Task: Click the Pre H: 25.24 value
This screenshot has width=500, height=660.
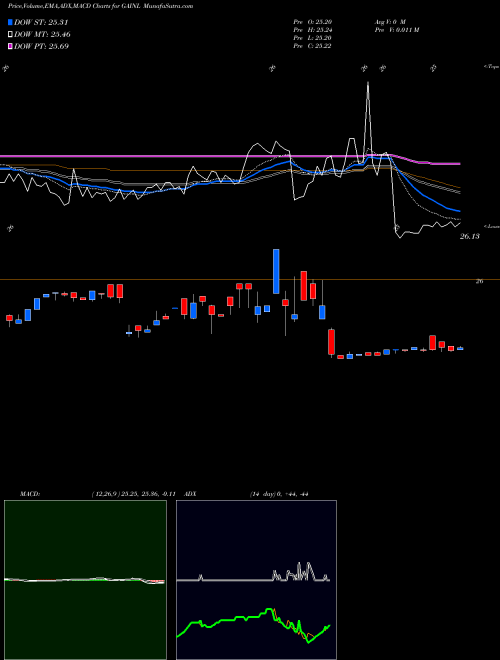Action: pos(312,30)
